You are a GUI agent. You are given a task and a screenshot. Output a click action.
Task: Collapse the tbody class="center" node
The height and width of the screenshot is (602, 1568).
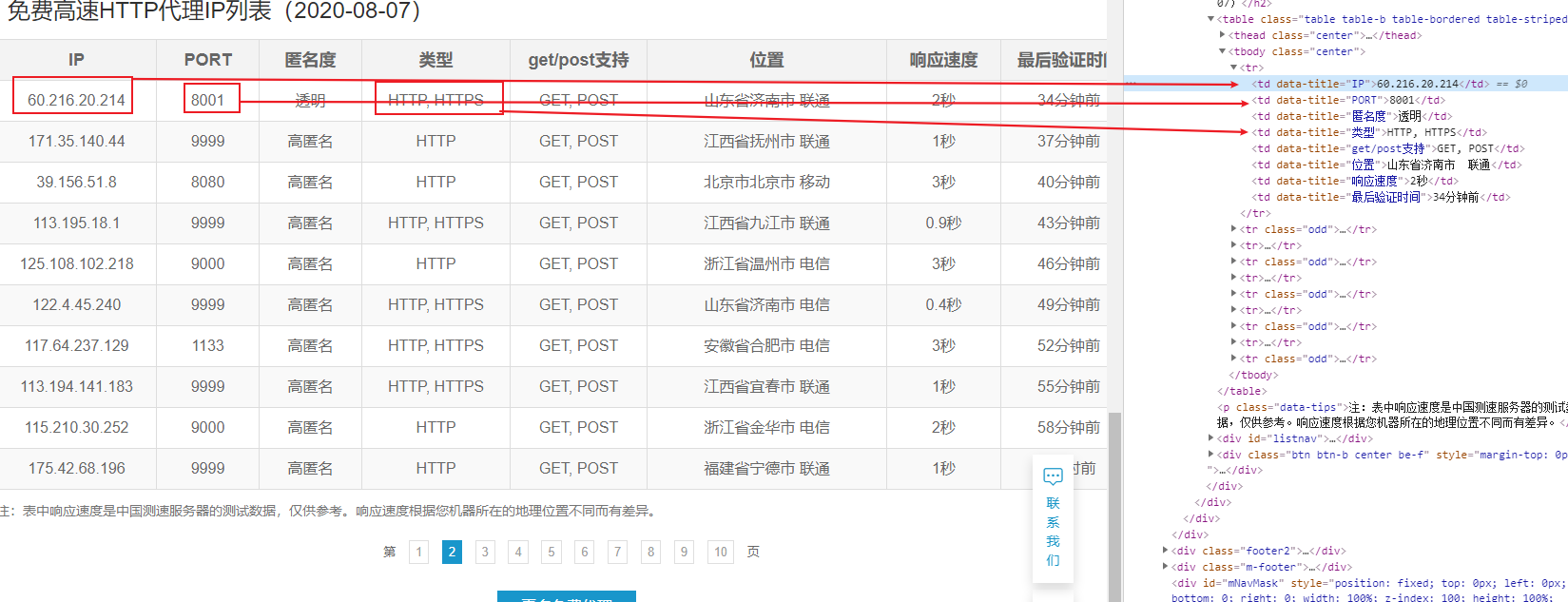(x=1223, y=51)
